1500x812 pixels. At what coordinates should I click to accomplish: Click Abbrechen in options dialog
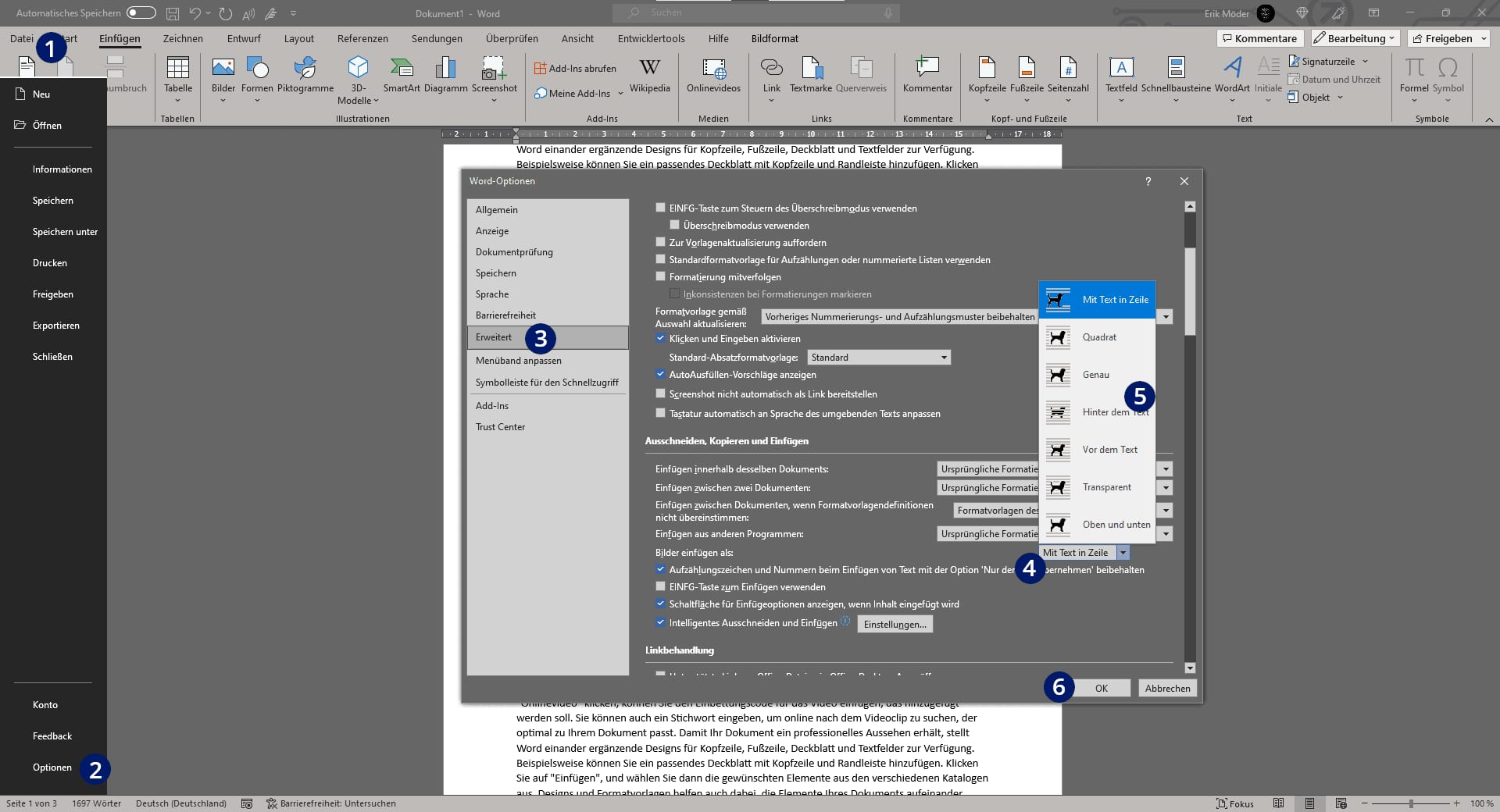1167,688
